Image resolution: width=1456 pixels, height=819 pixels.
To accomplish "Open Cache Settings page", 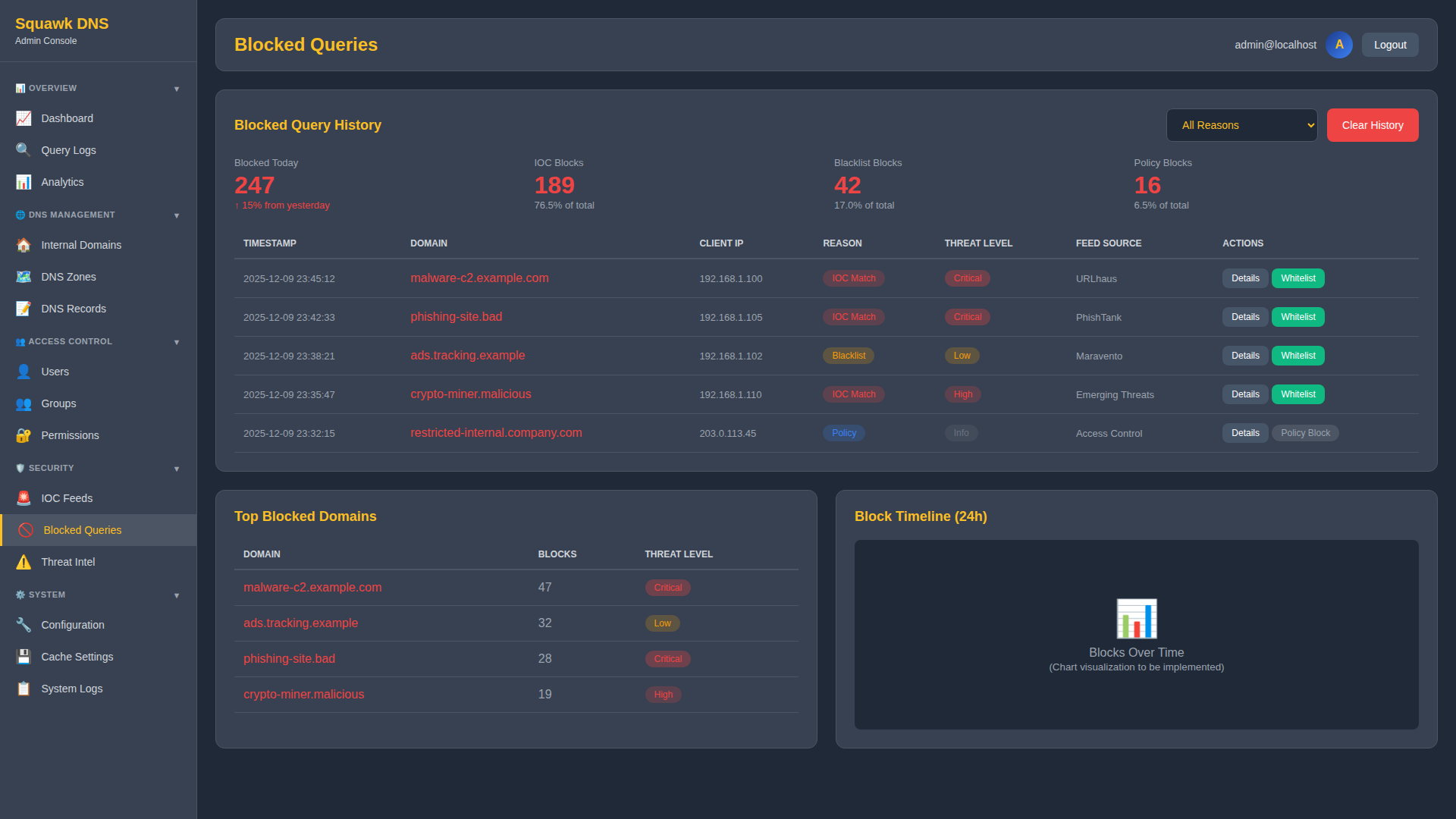I will pos(99,657).
